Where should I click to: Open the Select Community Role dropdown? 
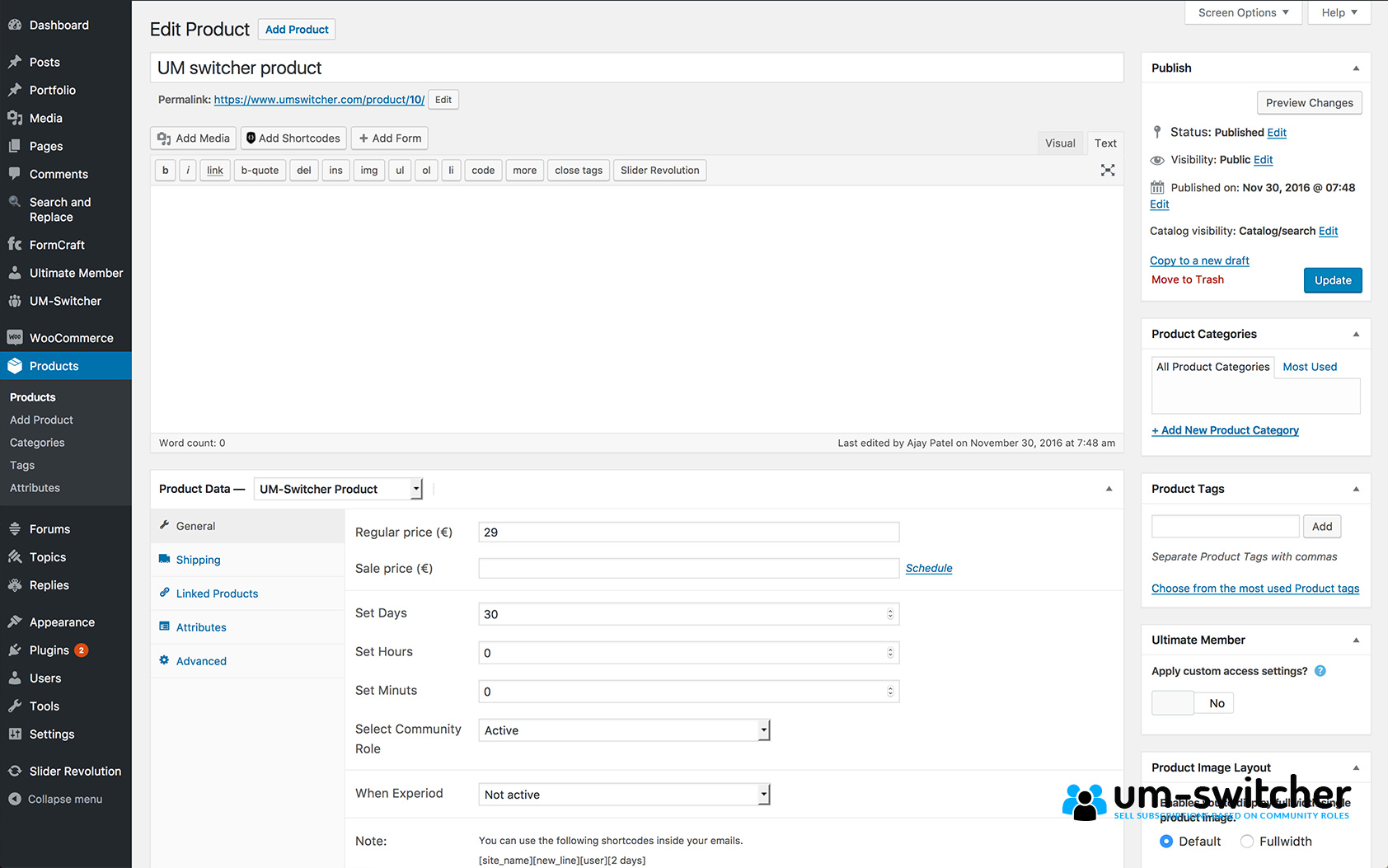[x=624, y=730]
